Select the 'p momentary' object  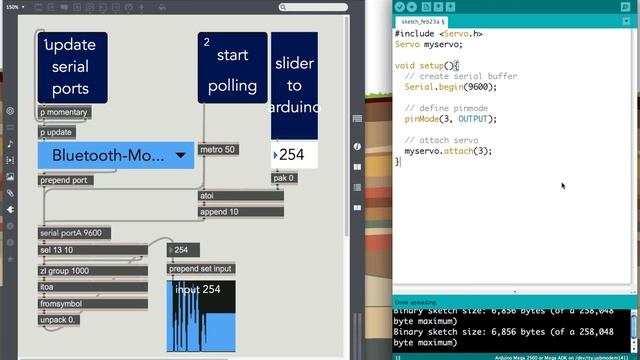tap(64, 112)
